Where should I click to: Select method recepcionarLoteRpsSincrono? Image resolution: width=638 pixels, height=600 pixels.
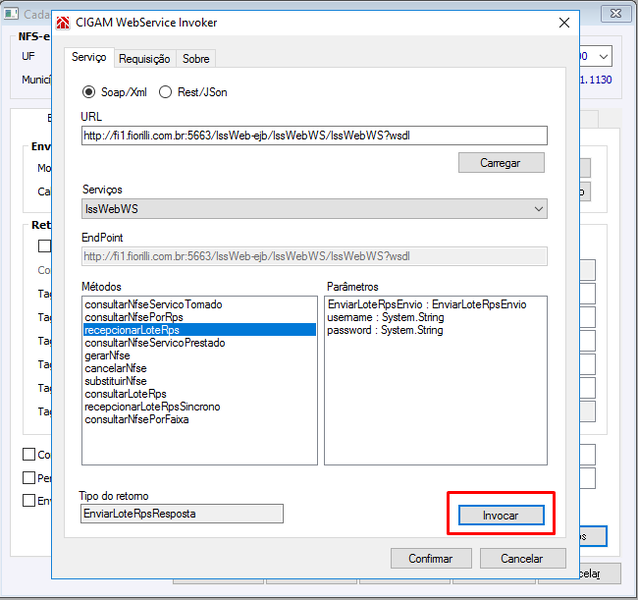199,406
